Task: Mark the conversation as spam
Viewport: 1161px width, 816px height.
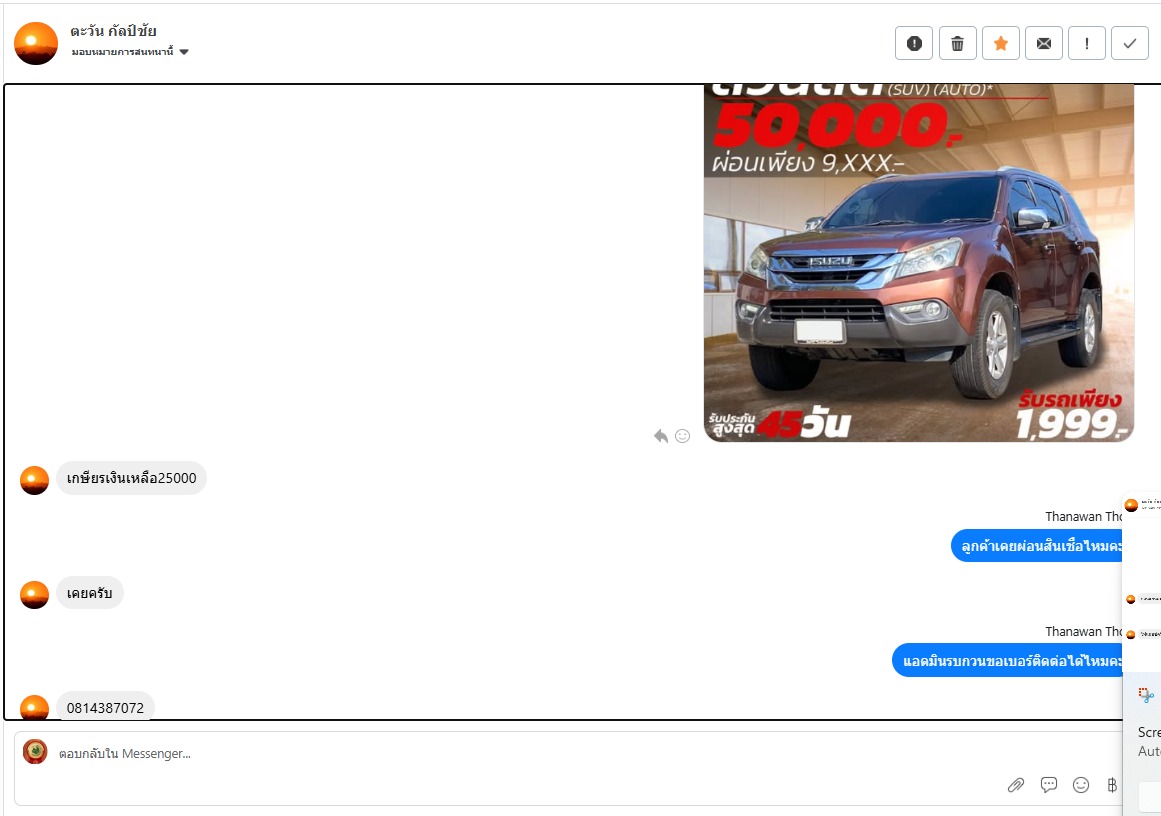Action: [x=914, y=43]
